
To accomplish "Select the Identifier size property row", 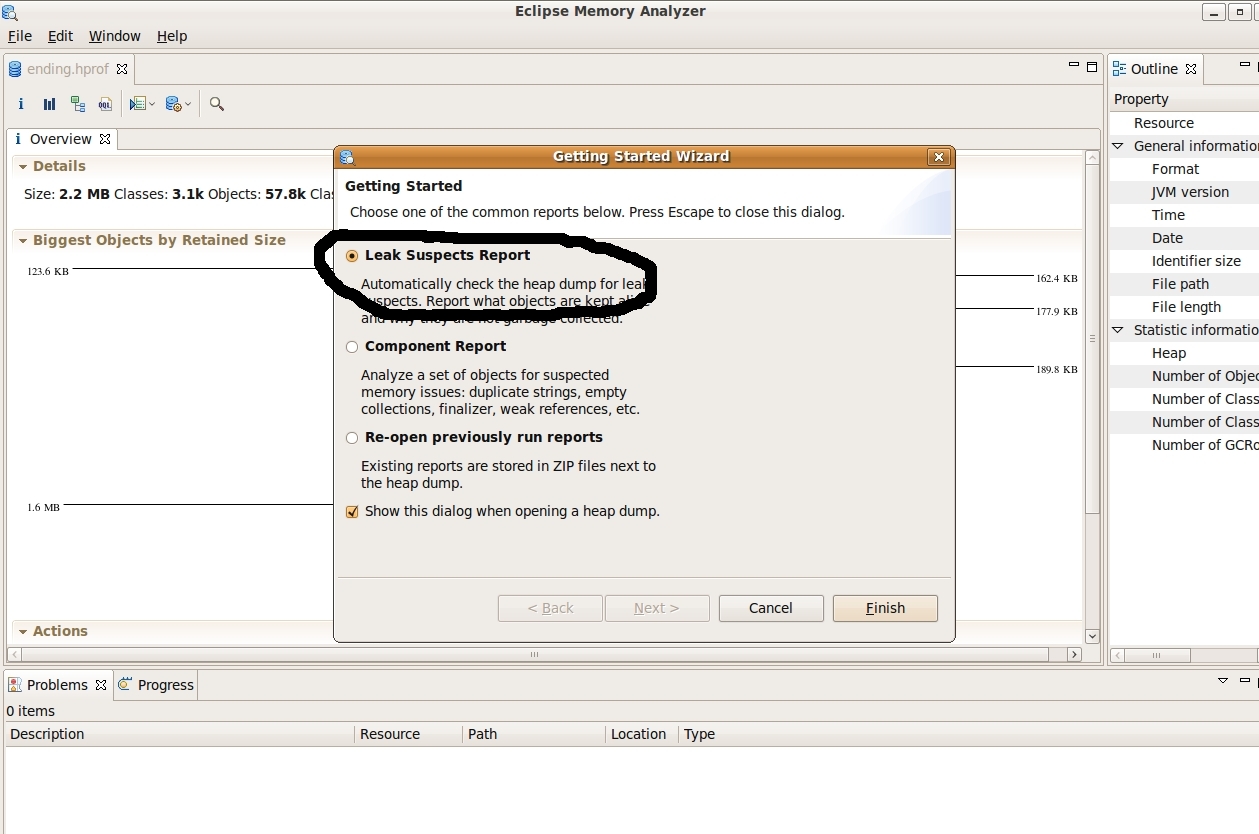I will [1184, 261].
